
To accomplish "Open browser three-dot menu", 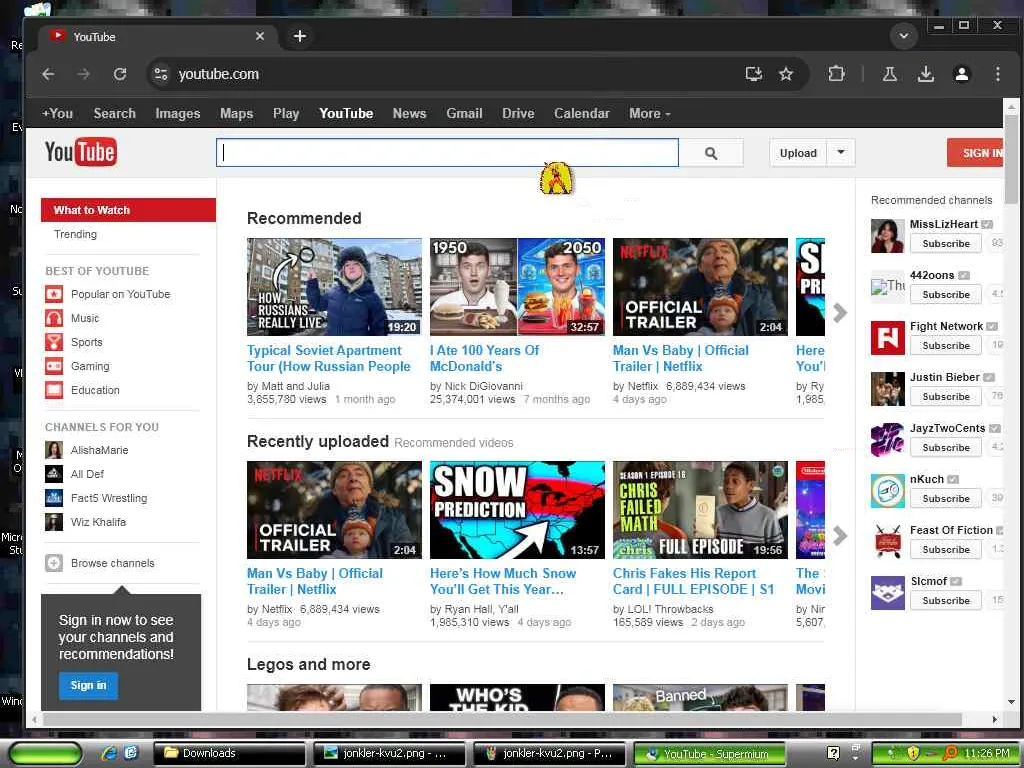I will [x=997, y=74].
